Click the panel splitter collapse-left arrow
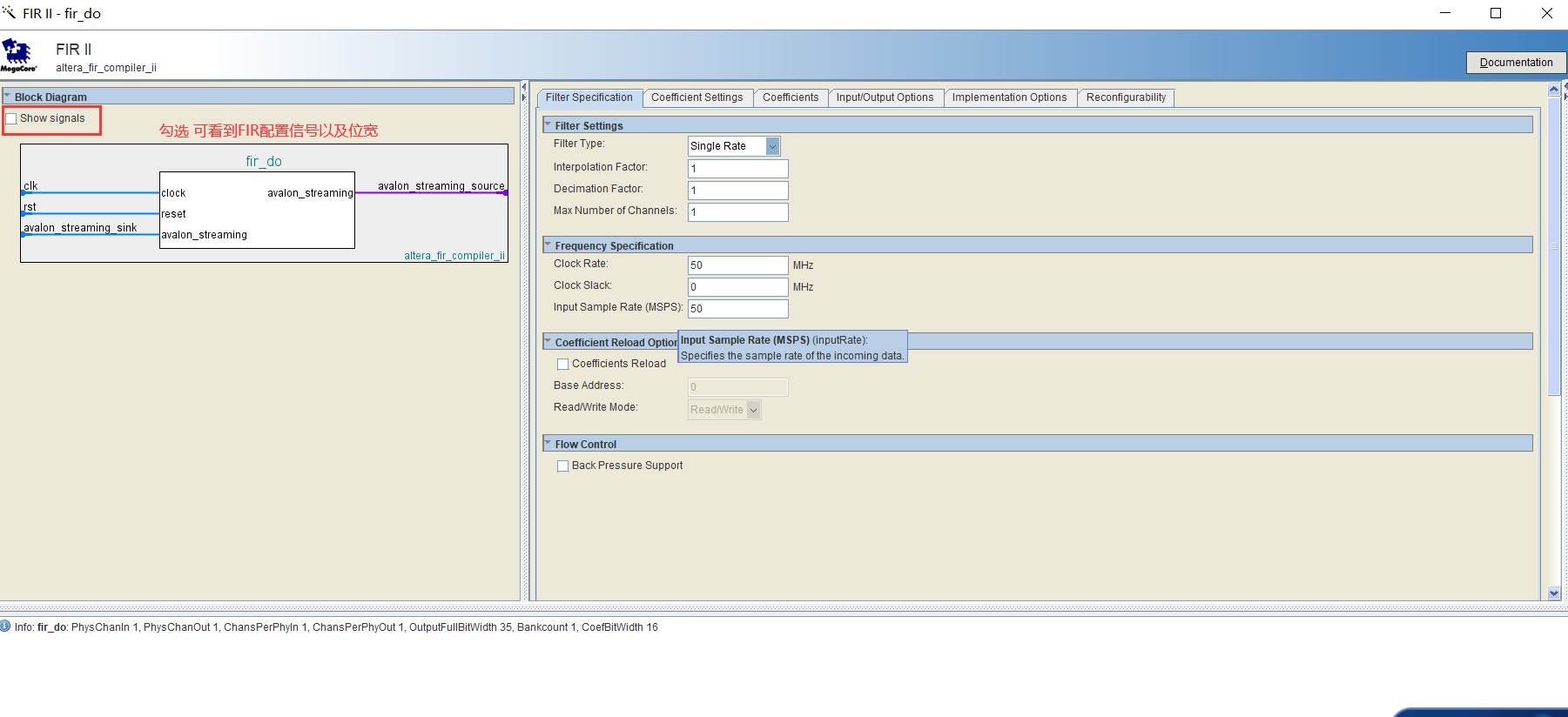 [x=524, y=87]
